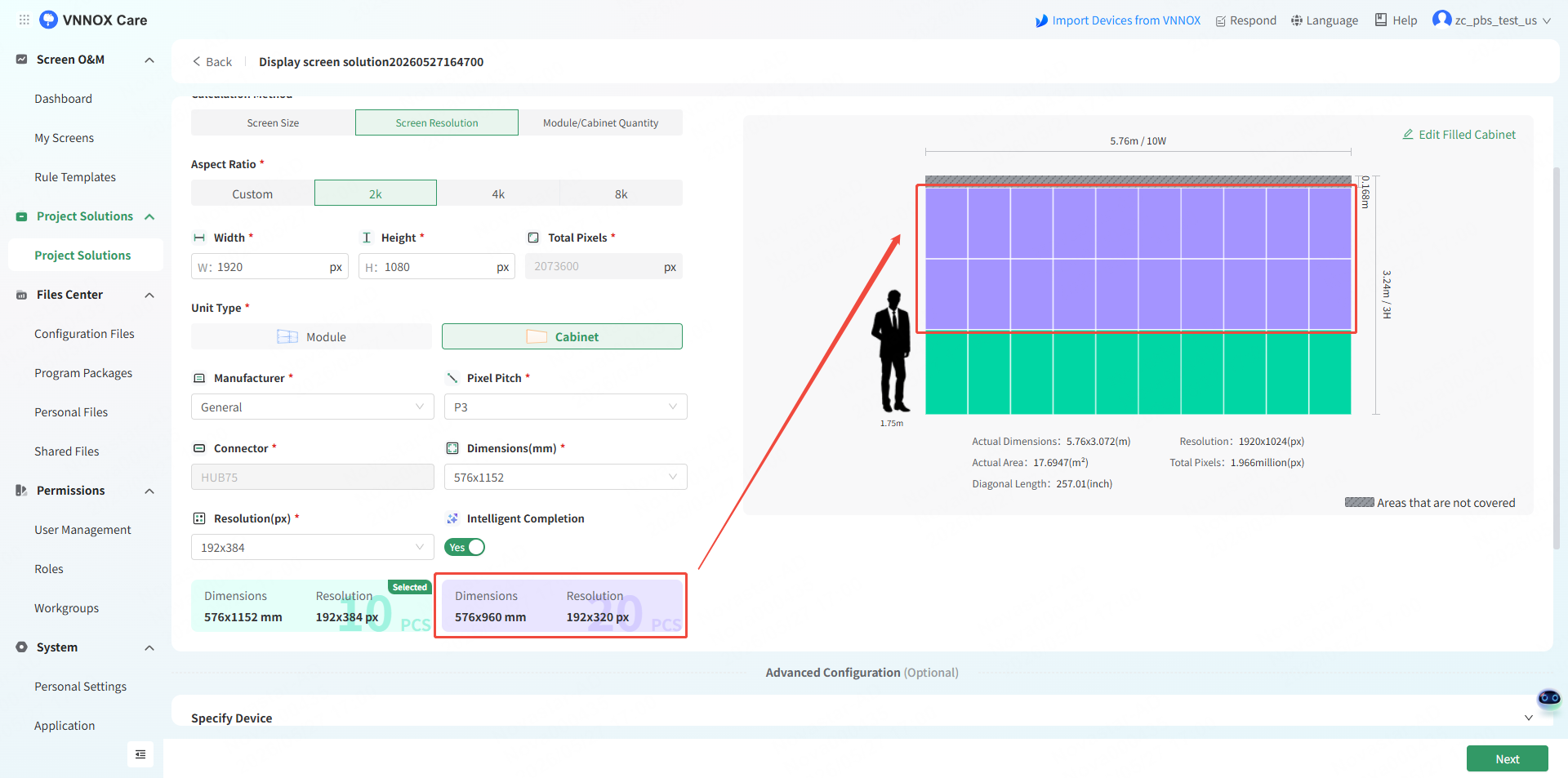Click the Next button
Viewport: 1568px width, 778px height.
click(x=1507, y=758)
